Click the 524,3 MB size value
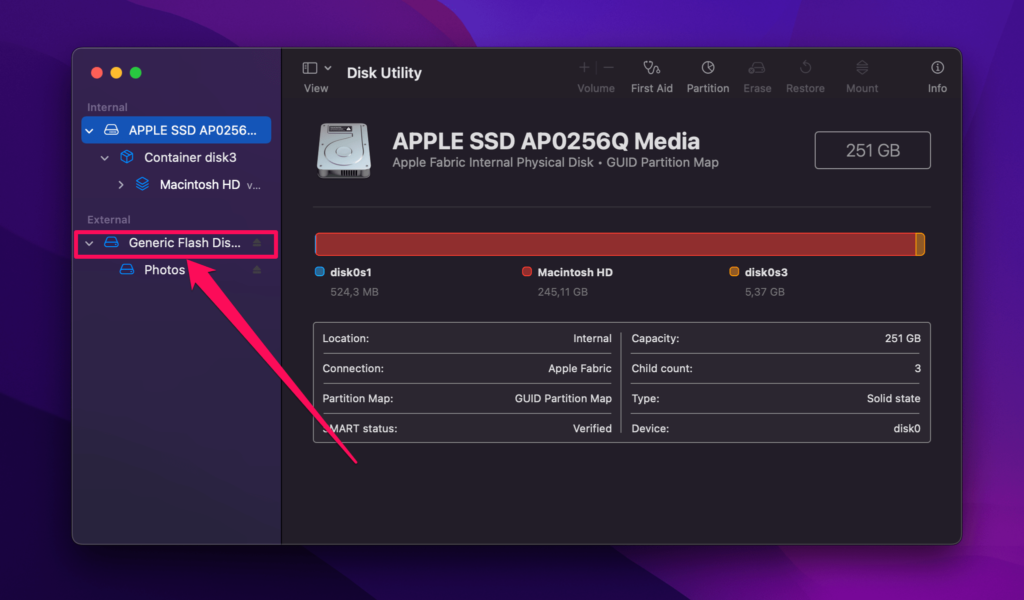Screen dimensions: 1024x600 [354, 292]
